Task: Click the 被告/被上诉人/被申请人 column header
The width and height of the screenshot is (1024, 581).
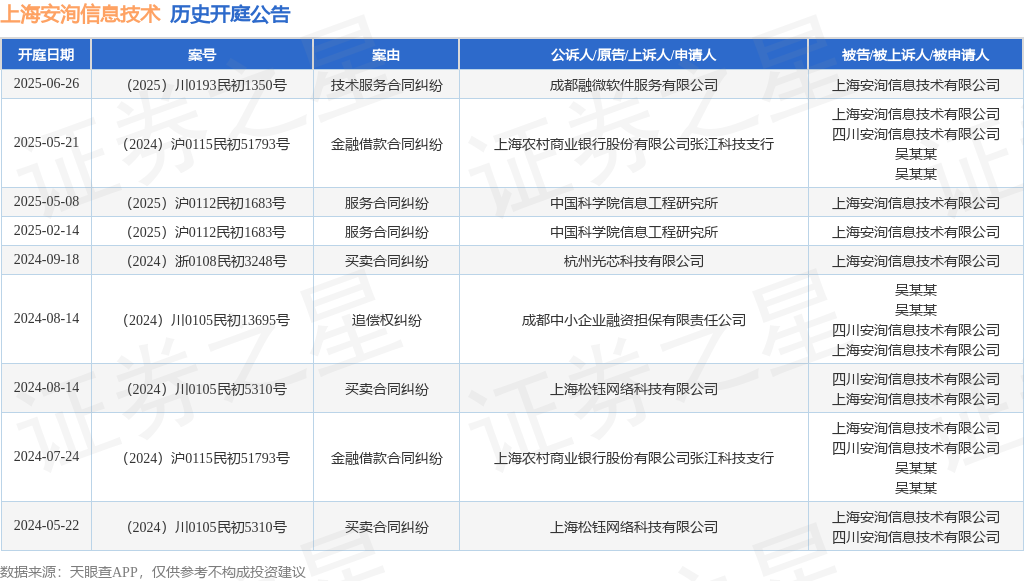Action: (916, 55)
